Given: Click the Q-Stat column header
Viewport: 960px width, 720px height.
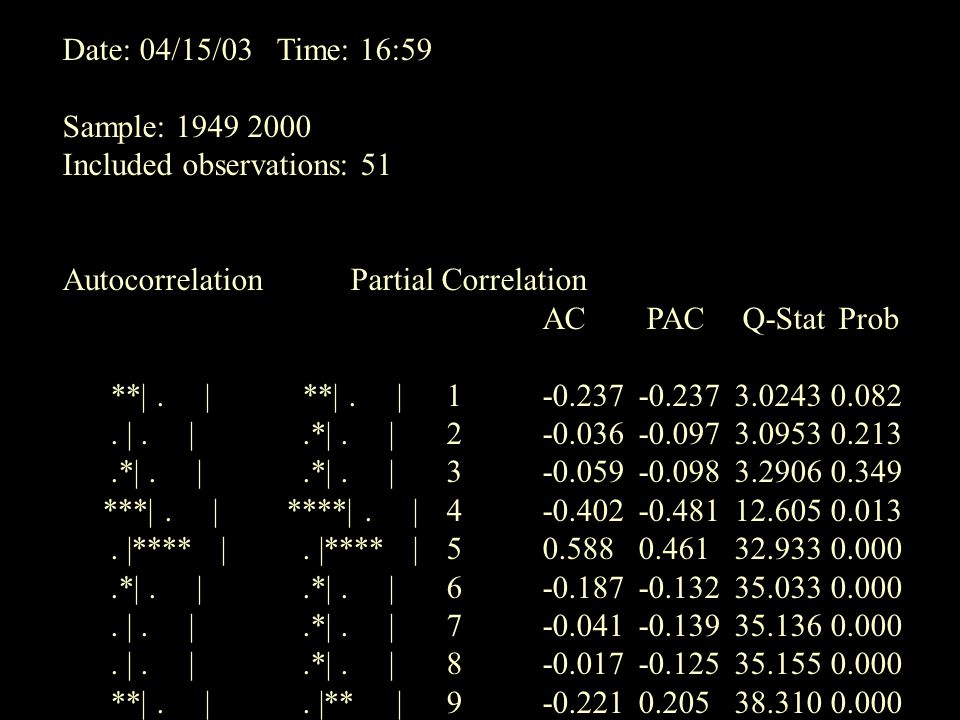Looking at the screenshot, I should (x=784, y=320).
